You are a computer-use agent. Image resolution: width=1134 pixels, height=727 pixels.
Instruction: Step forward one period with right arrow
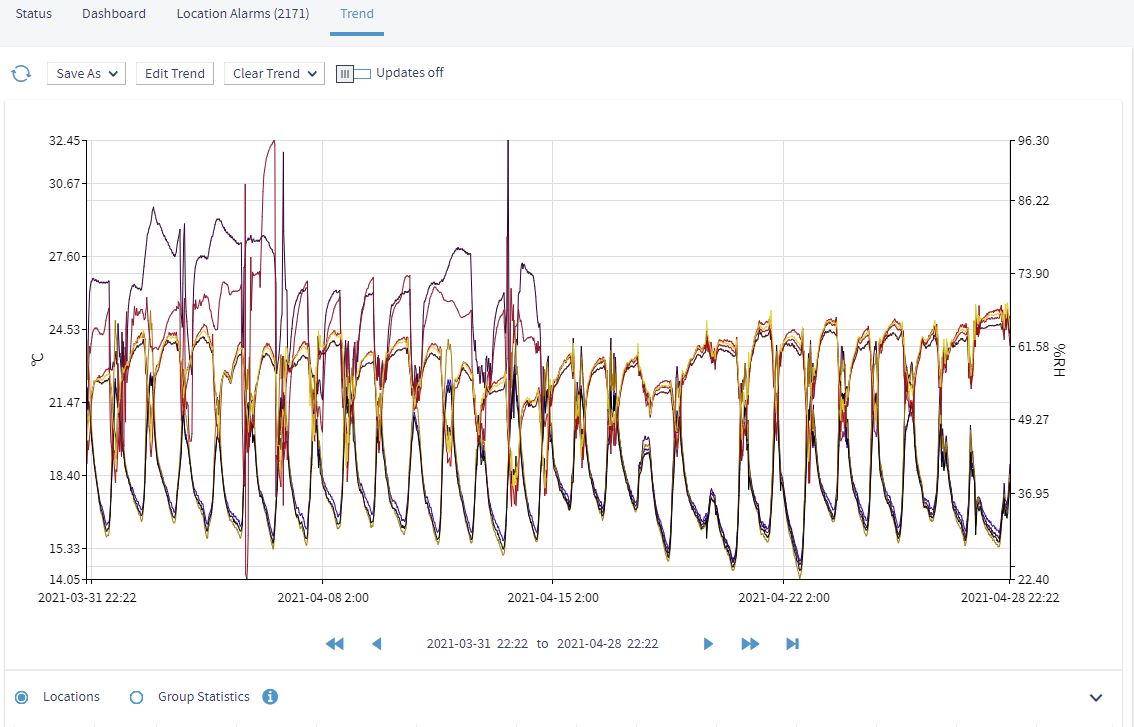708,644
